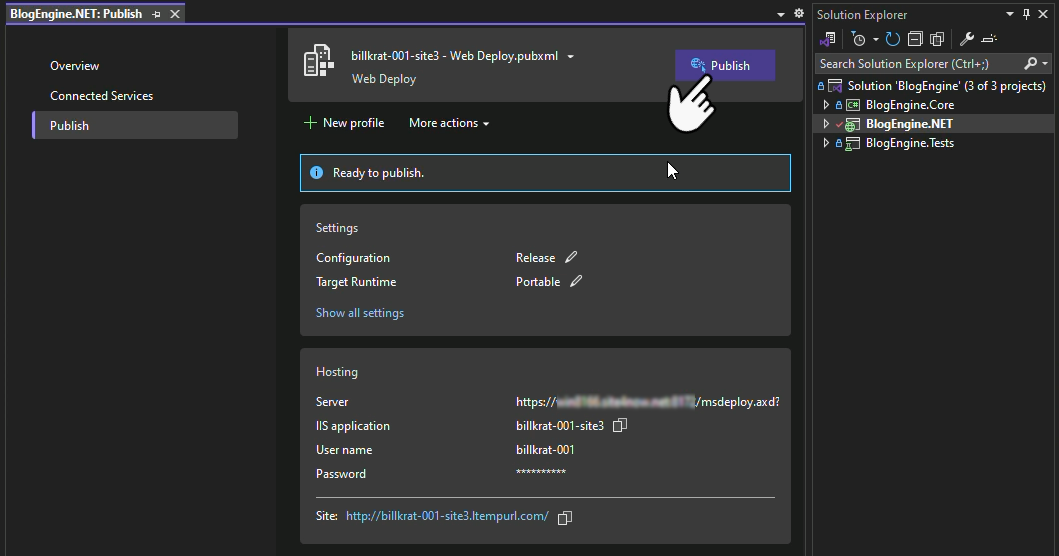This screenshot has width=1059, height=556.
Task: Expand the BlogEngine.NET project node
Action: (x=825, y=124)
